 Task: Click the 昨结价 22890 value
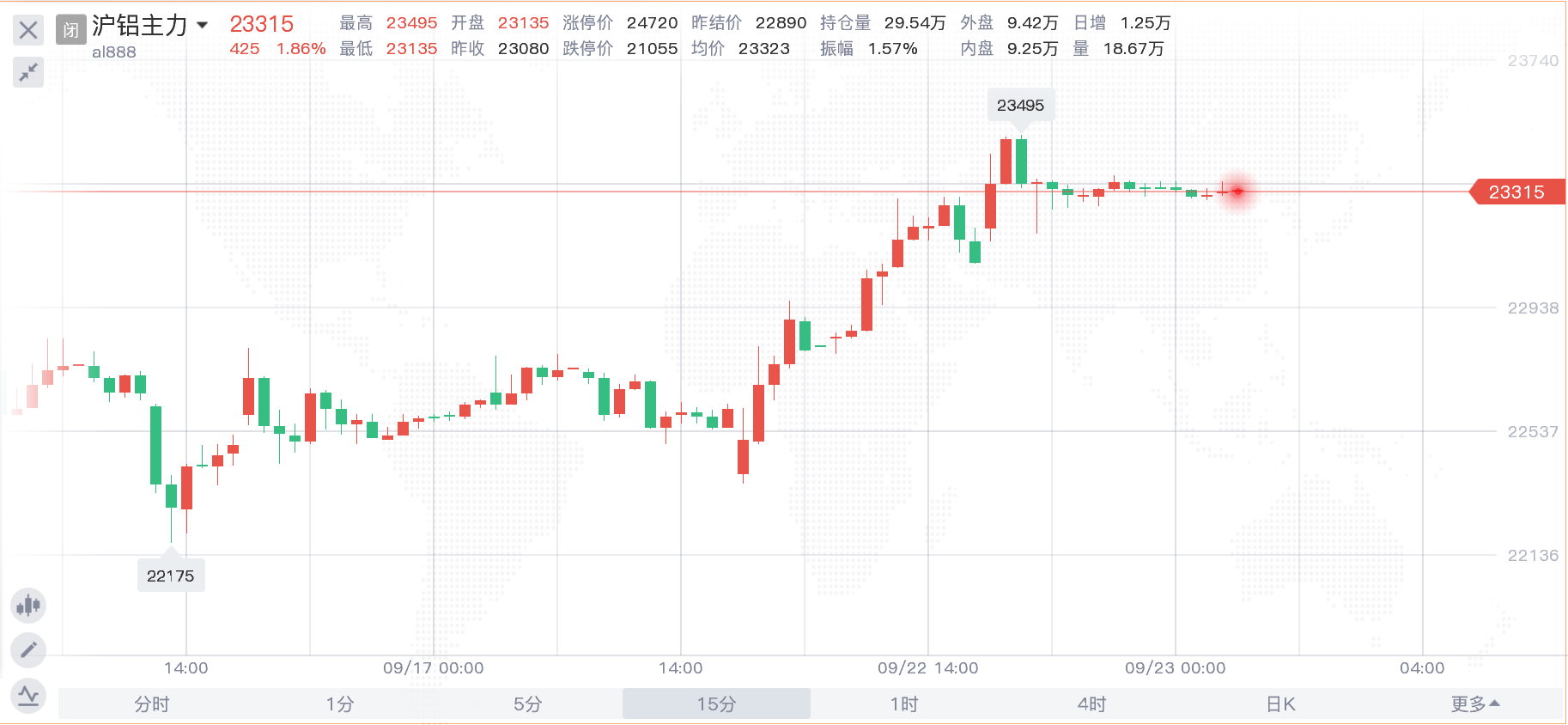click(781, 23)
